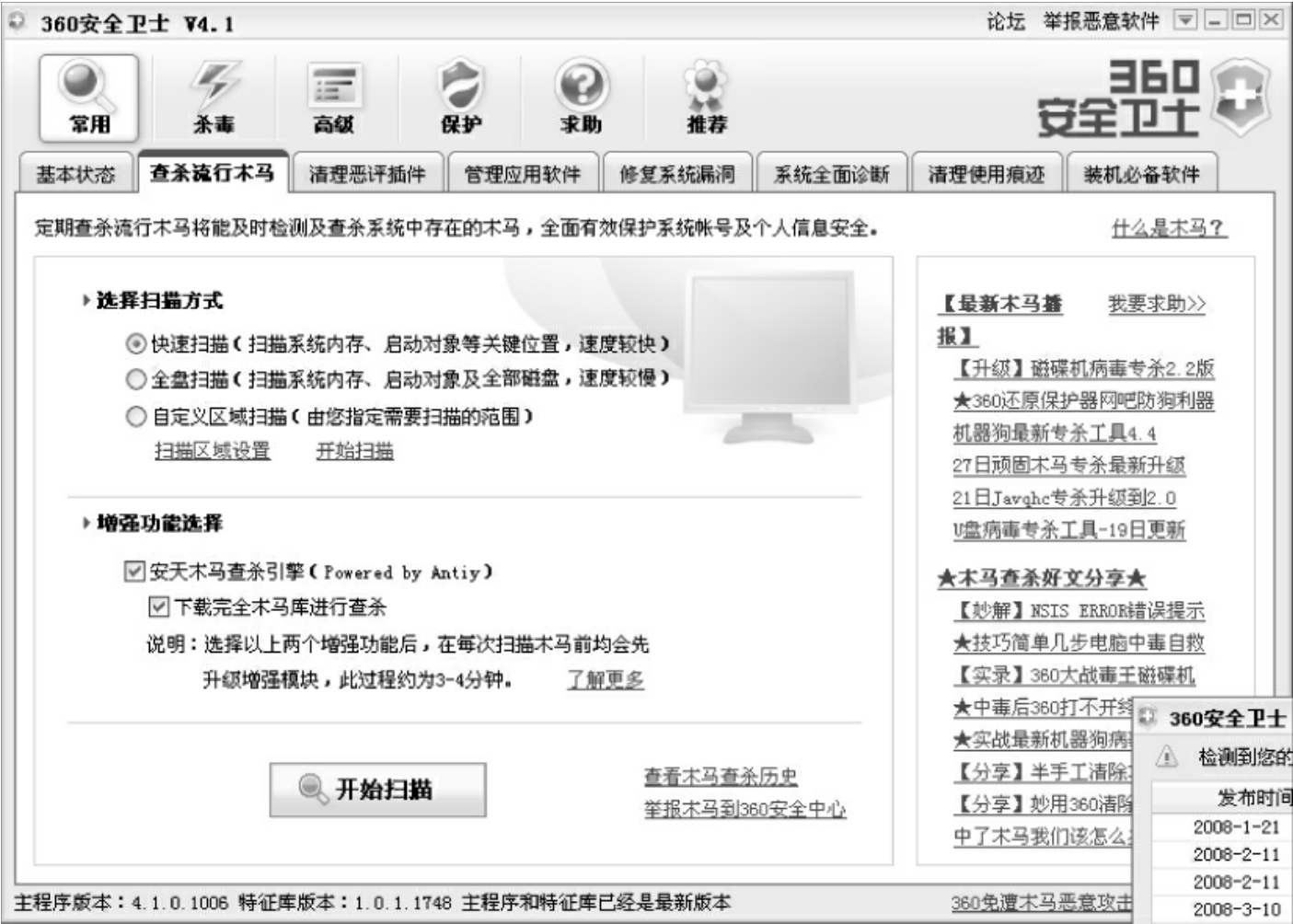
Task: Click the 360 popup title icon
Action: [1147, 718]
